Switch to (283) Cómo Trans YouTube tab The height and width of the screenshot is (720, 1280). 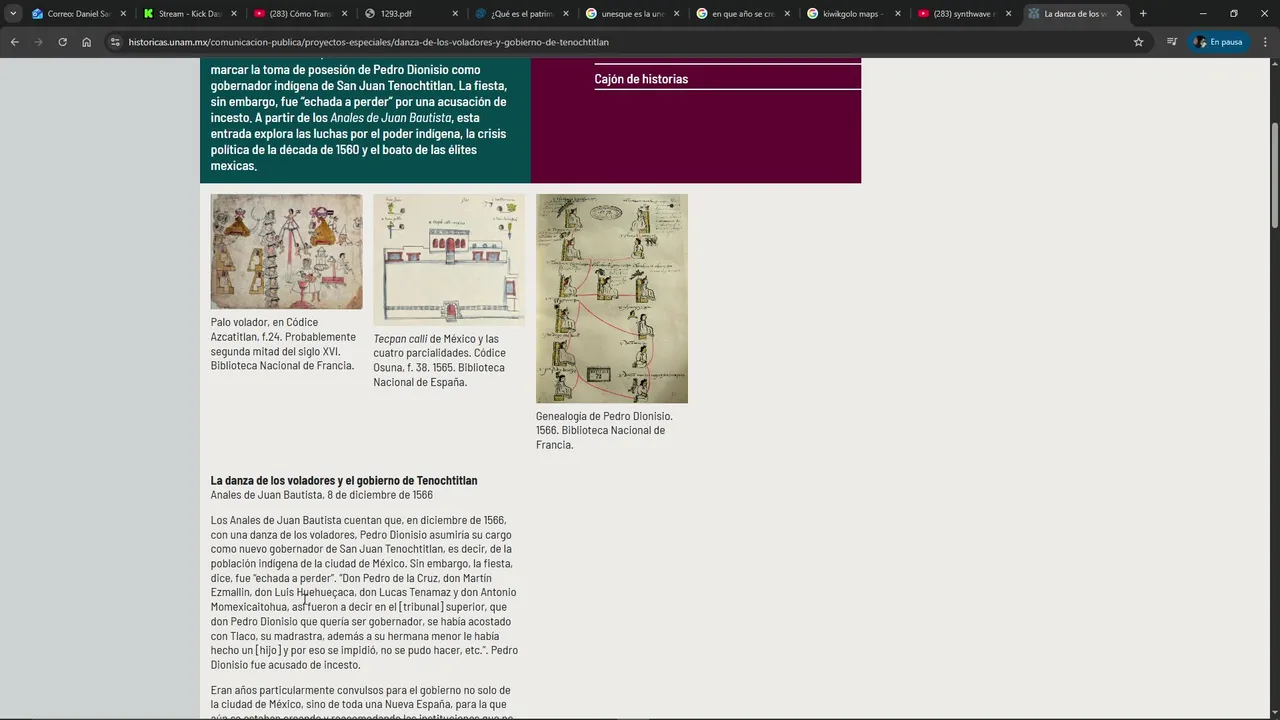302,14
